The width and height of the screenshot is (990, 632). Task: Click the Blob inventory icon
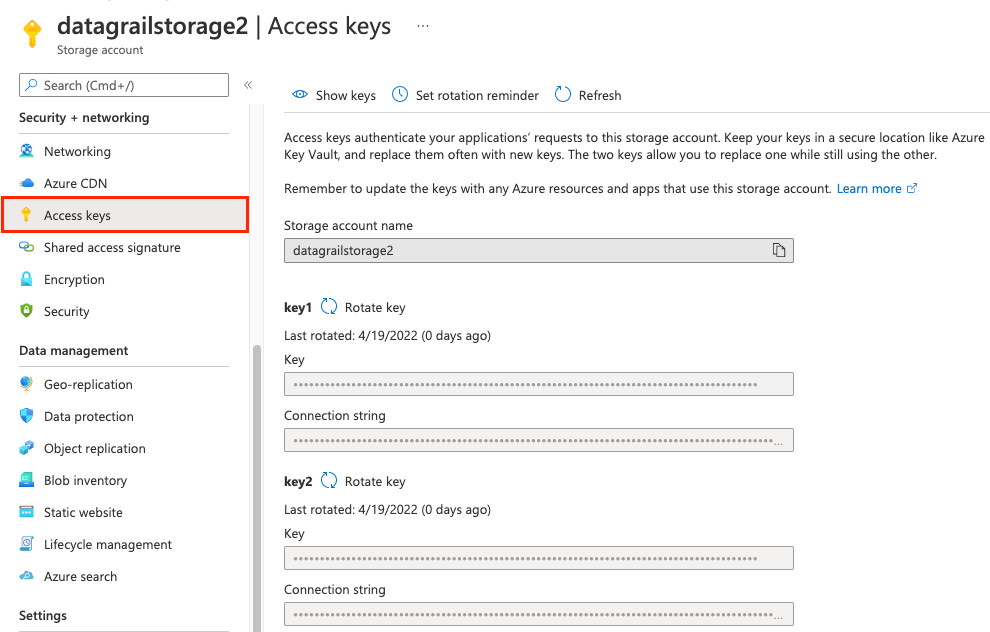point(27,480)
